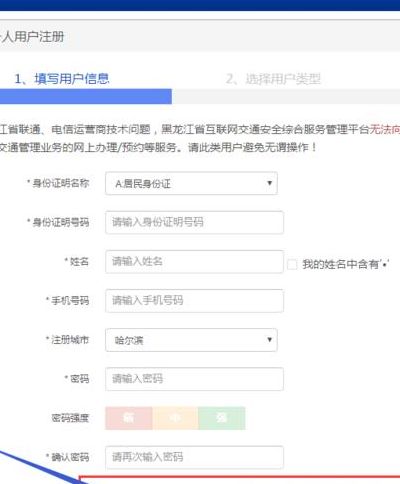Click the blue registration progress bar

86,97
